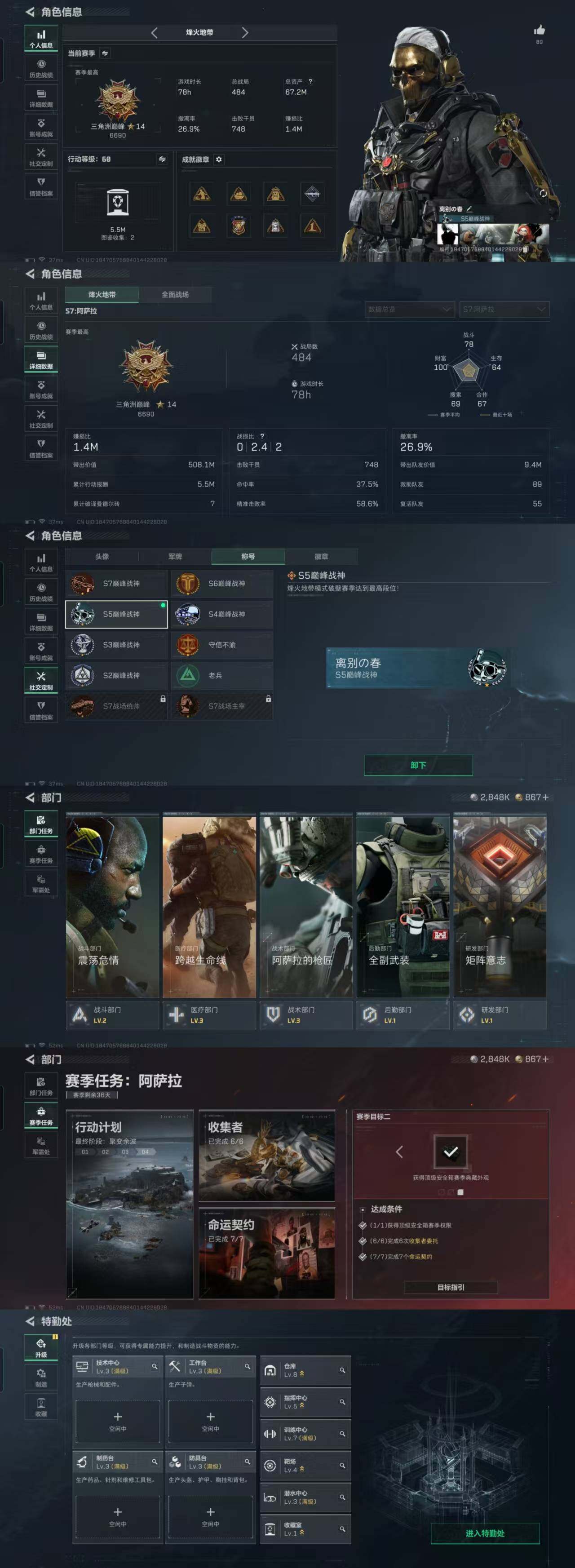Click the thumbs-up like icon
The height and width of the screenshot is (1568, 575).
pyautogui.click(x=539, y=31)
